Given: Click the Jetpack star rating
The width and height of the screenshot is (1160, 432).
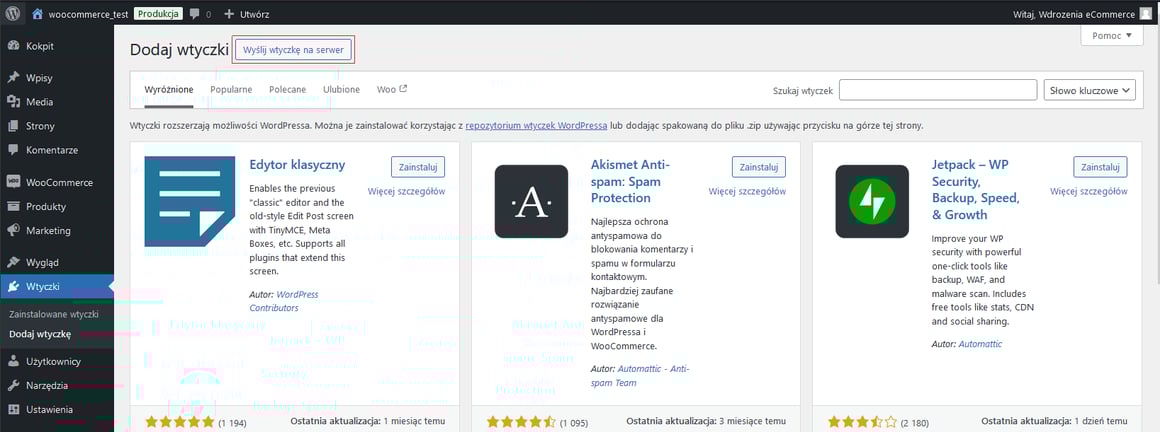Looking at the screenshot, I should (x=862, y=422).
